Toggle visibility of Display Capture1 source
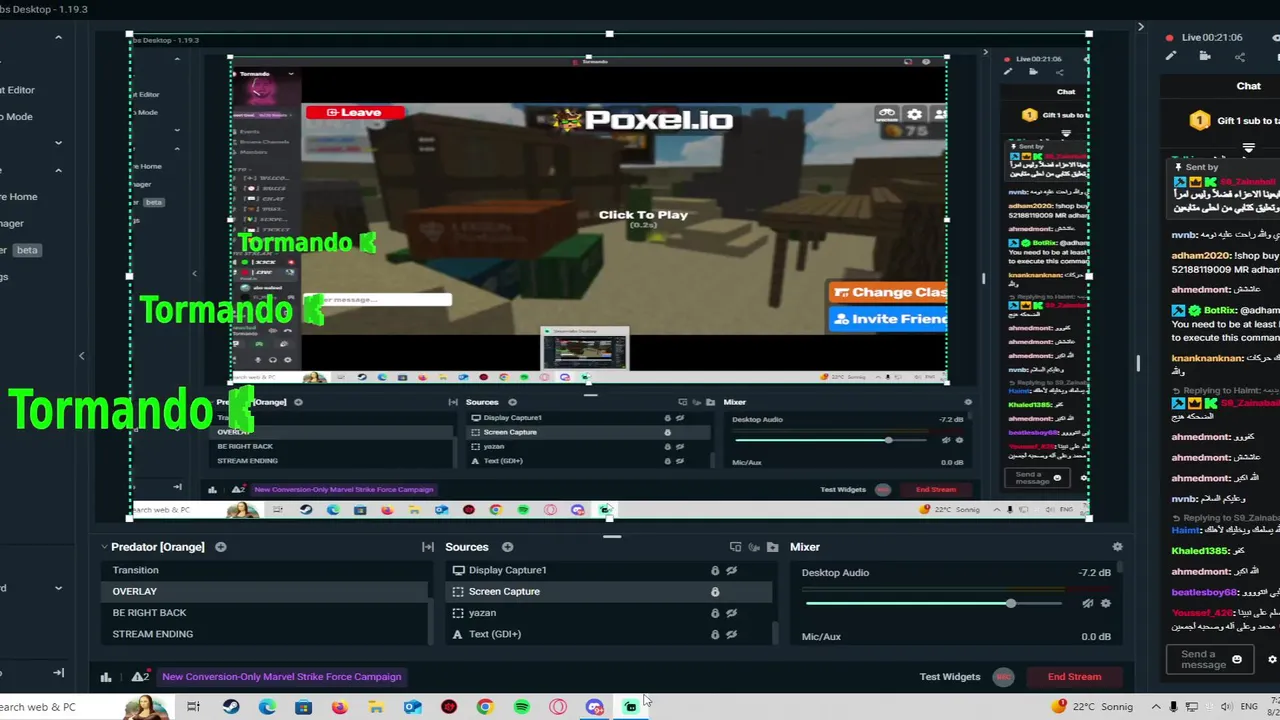The width and height of the screenshot is (1280, 720). point(732,570)
